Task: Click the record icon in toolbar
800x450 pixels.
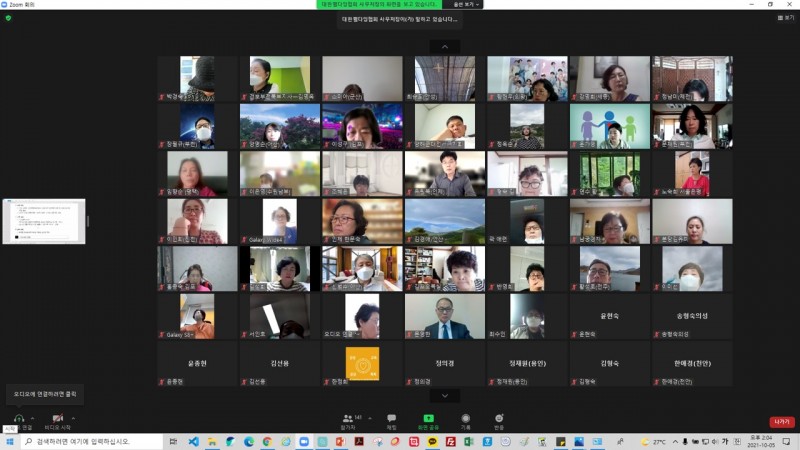Action: 465,418
